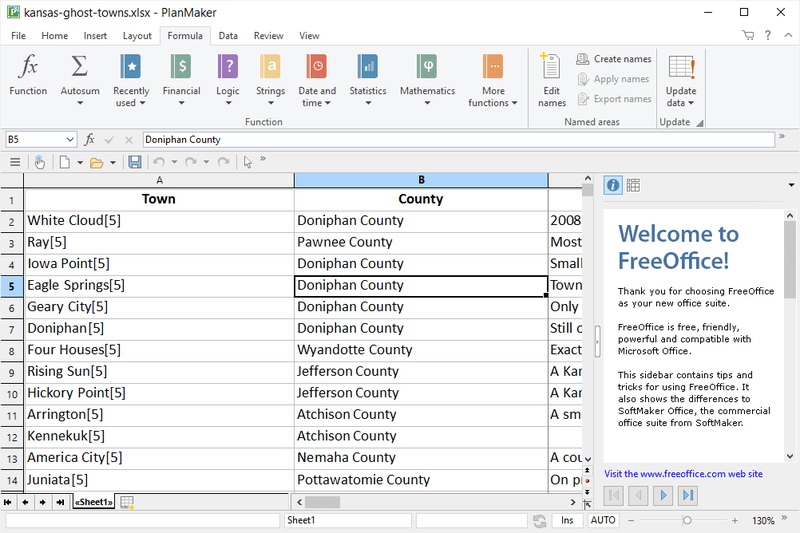Open the Update group dialog launcher
Screen dimensions: 800x533
[700, 123]
